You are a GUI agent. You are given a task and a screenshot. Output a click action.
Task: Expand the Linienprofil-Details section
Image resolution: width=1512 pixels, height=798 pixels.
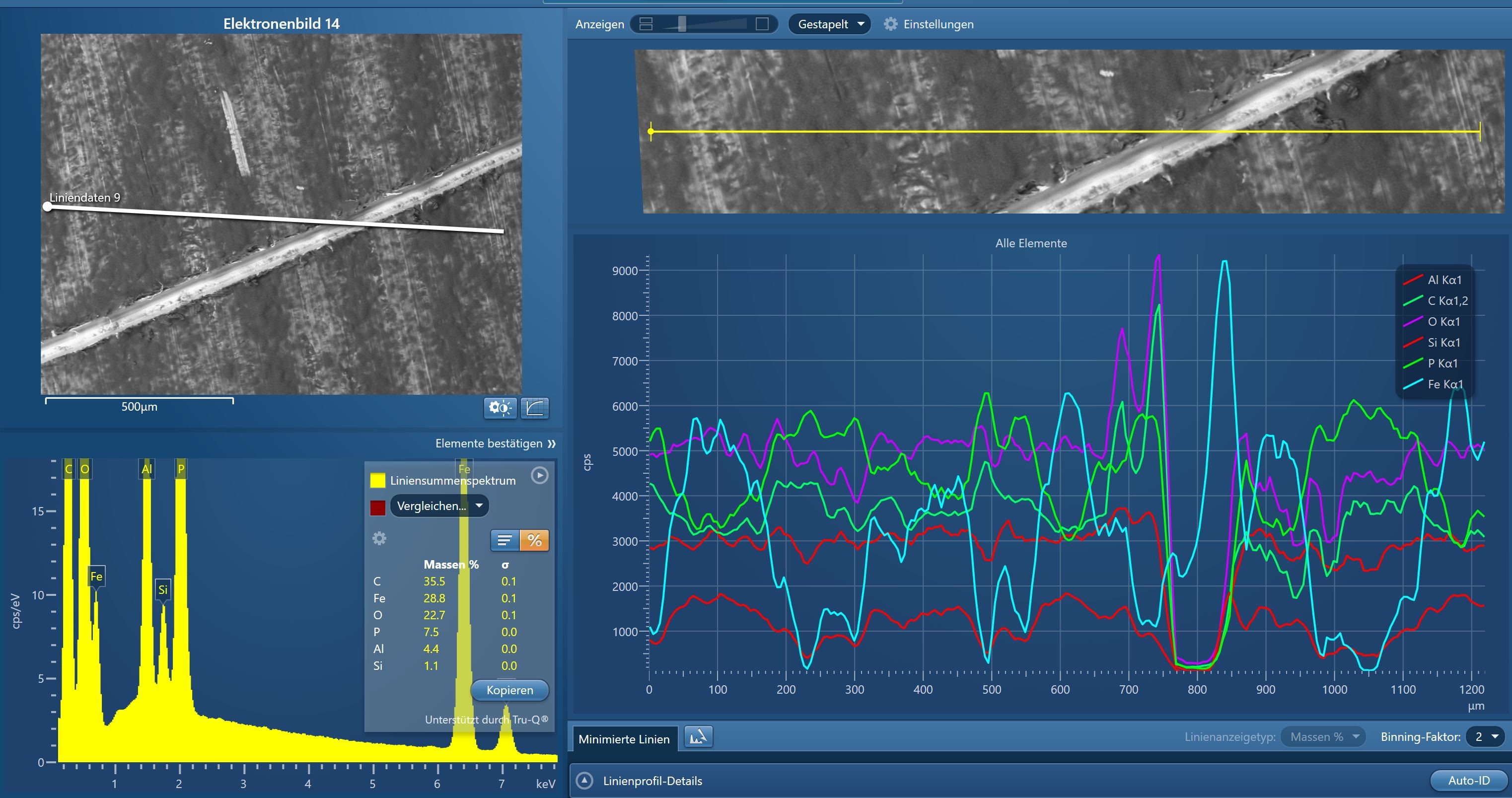point(584,781)
